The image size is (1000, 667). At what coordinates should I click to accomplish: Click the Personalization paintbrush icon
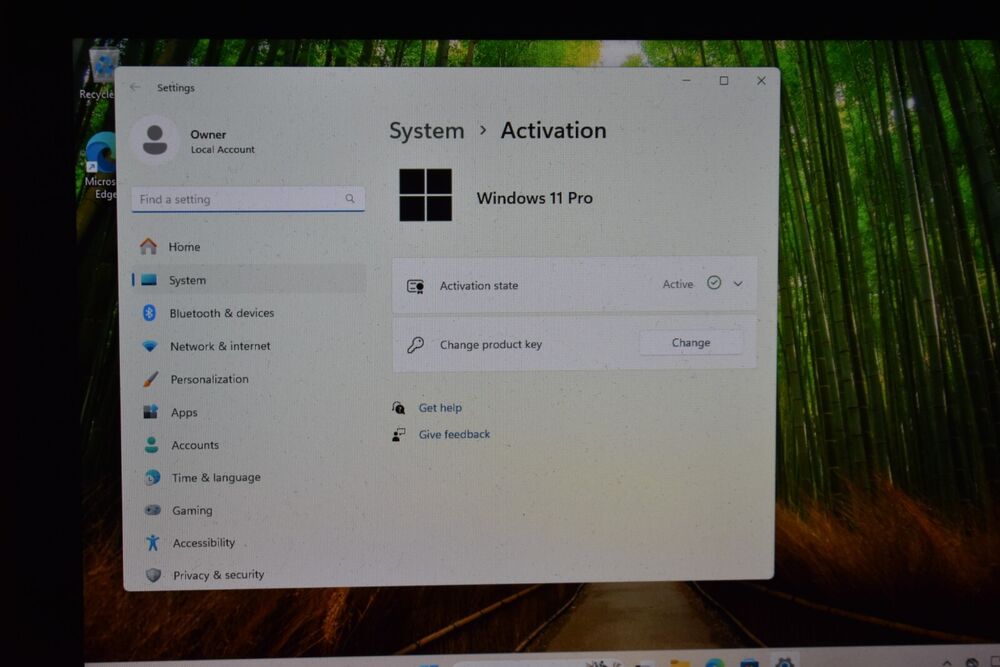(151, 379)
